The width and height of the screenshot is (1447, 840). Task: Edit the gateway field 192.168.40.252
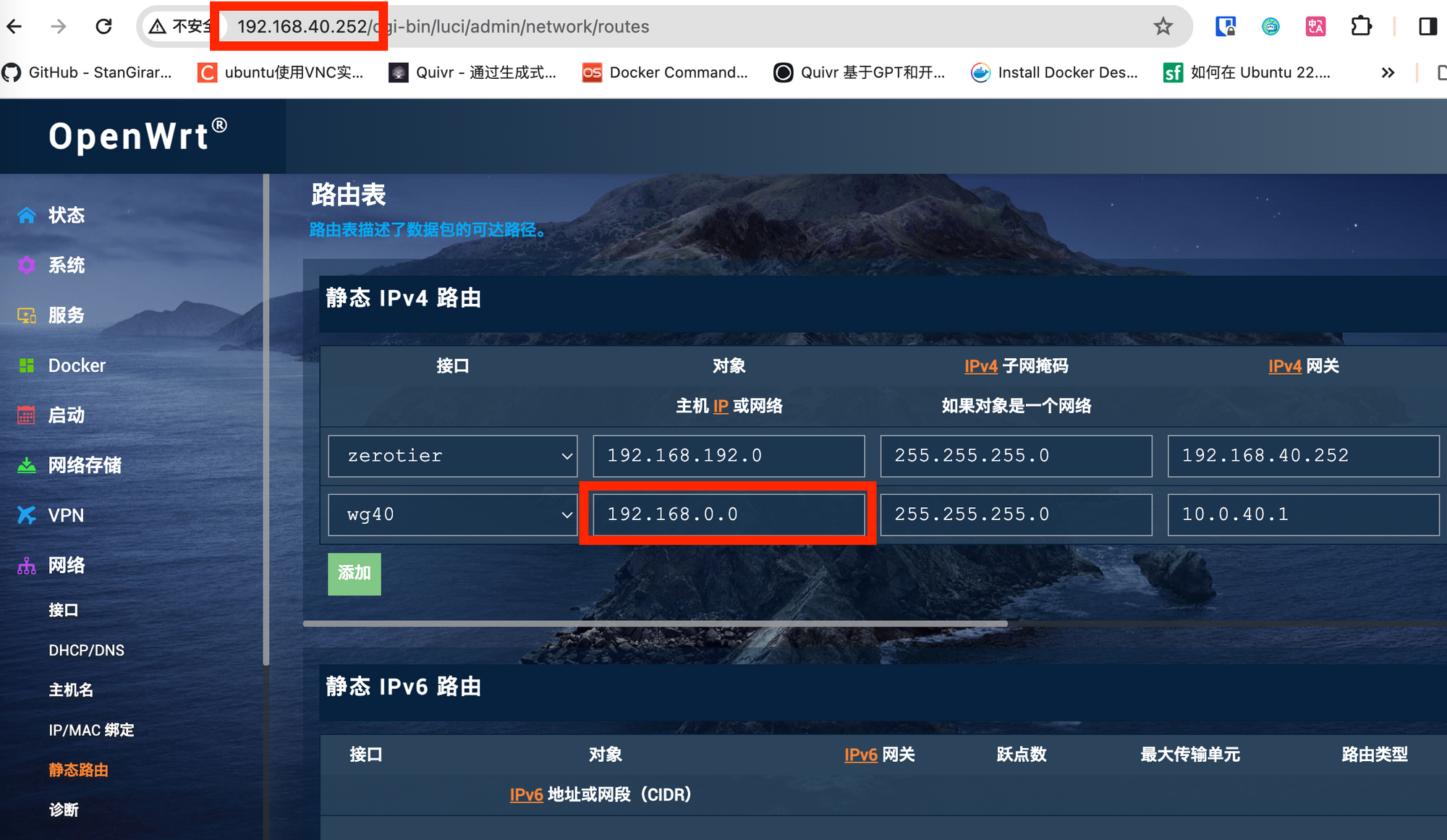[x=1303, y=456]
